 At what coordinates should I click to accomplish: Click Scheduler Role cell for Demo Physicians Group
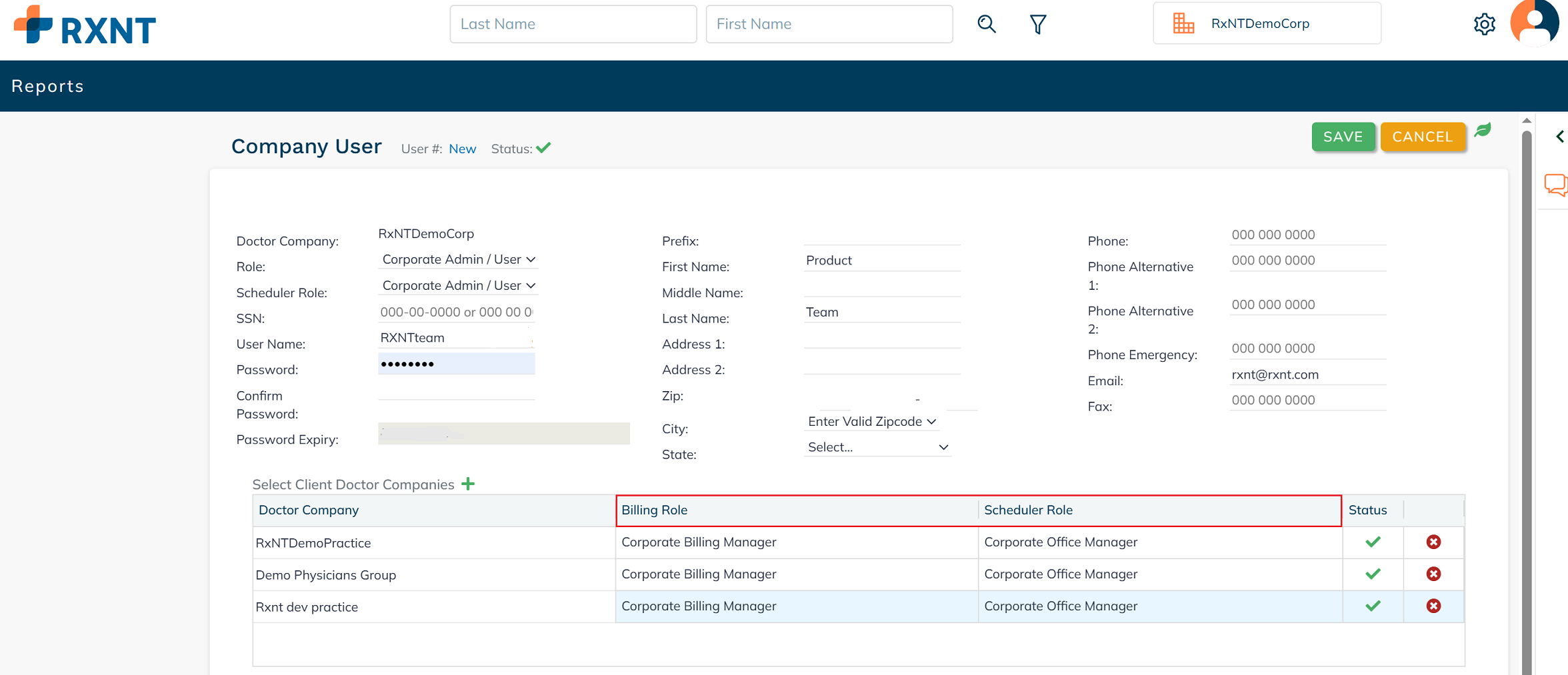coord(1160,574)
